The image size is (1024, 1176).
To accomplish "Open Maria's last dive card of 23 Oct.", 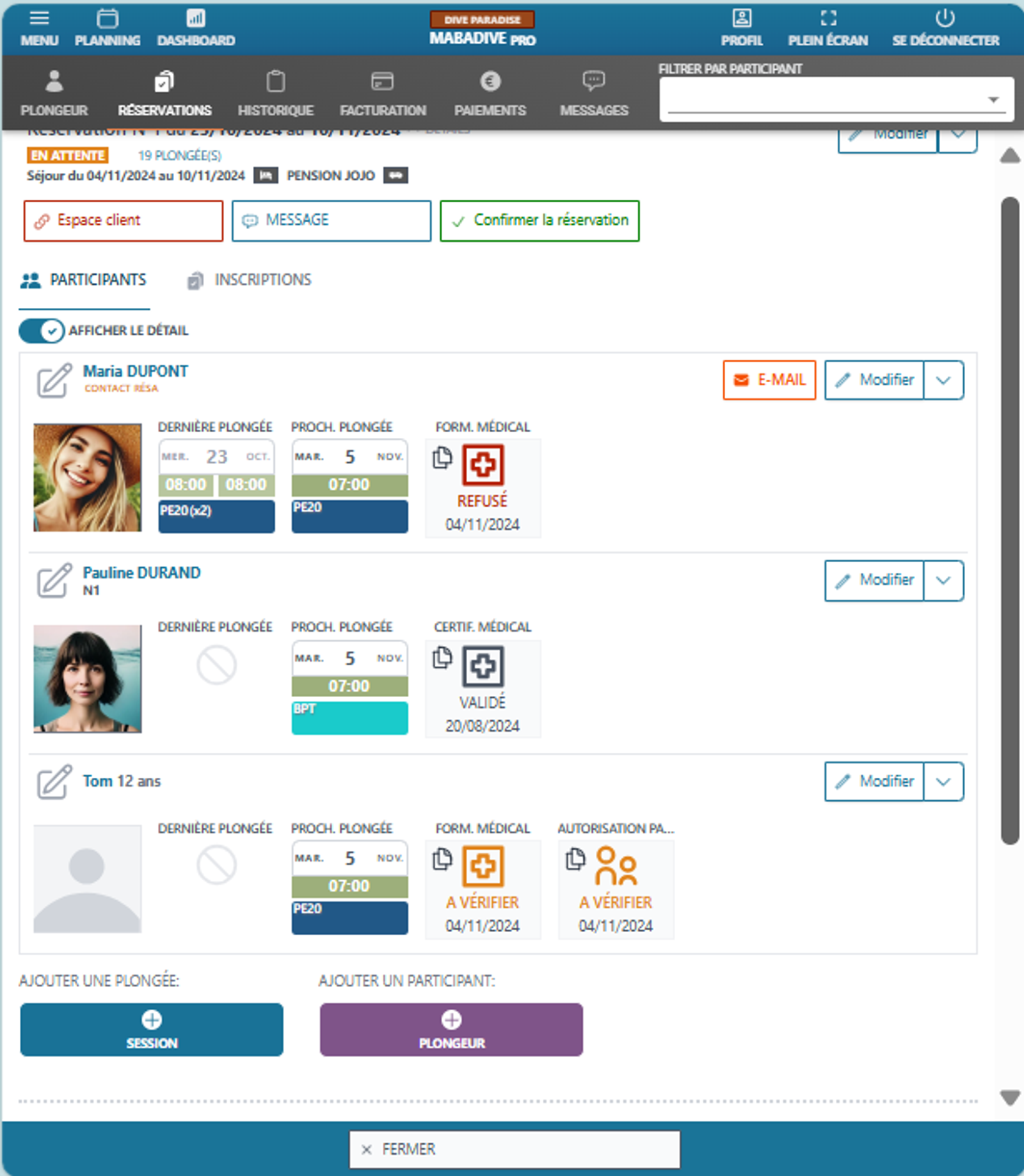I will (217, 486).
